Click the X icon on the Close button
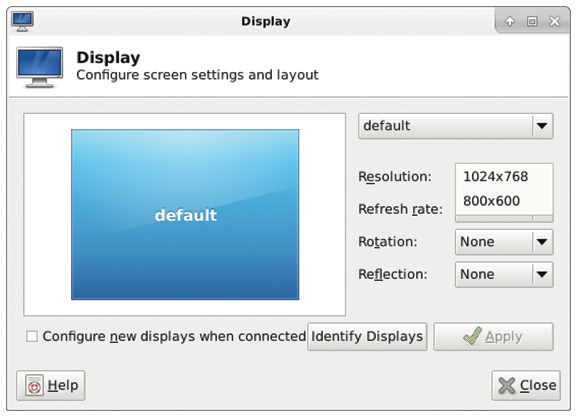The height and width of the screenshot is (417, 577). click(507, 386)
